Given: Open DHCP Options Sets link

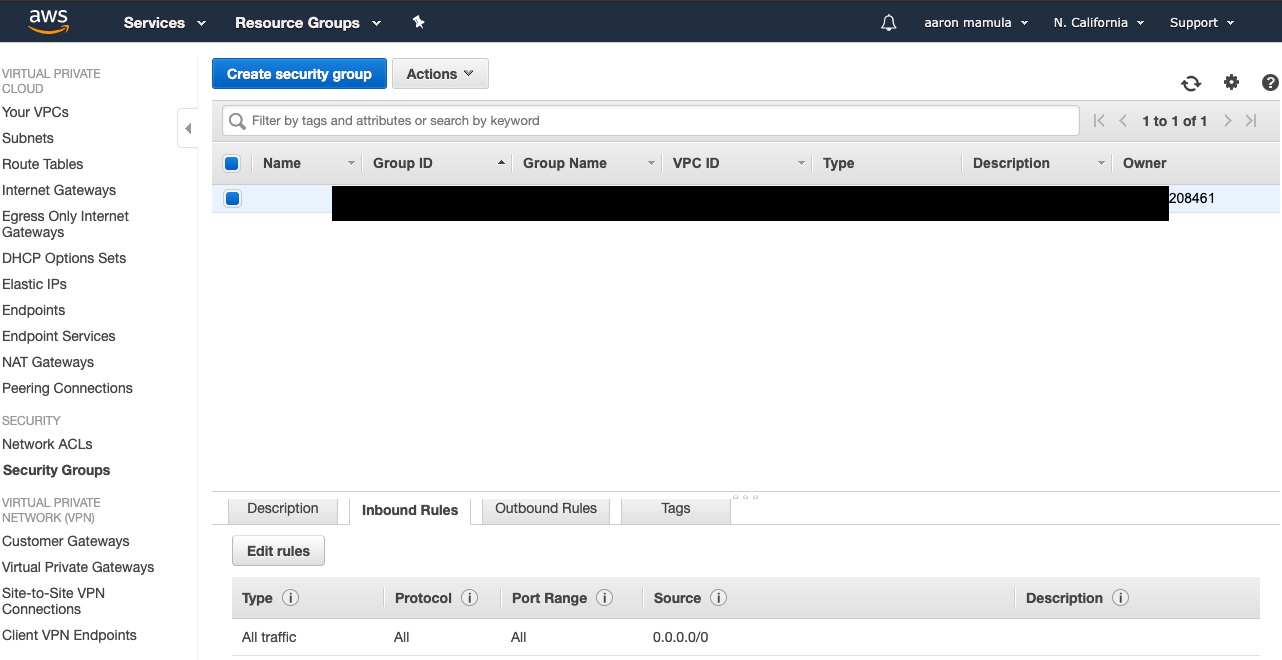Looking at the screenshot, I should [64, 258].
